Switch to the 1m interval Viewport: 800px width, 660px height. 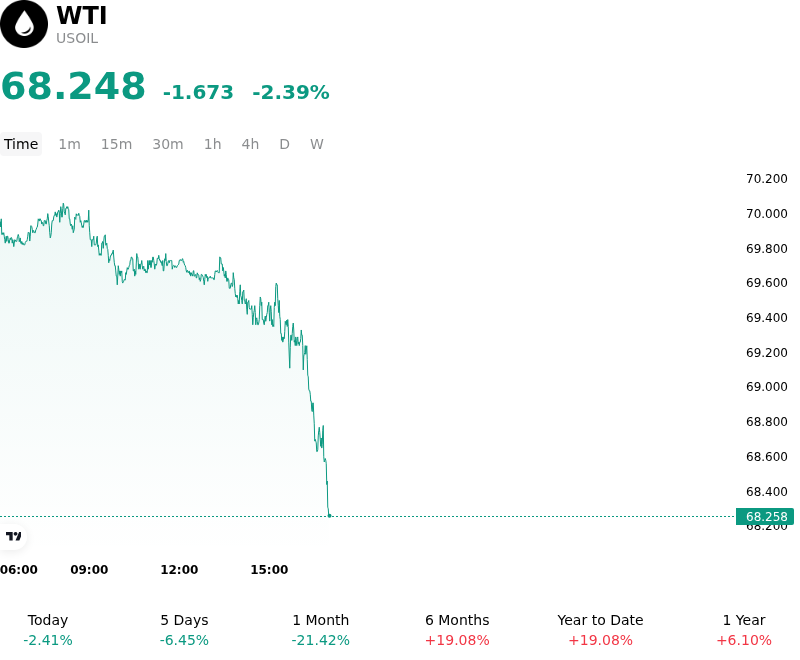(69, 144)
